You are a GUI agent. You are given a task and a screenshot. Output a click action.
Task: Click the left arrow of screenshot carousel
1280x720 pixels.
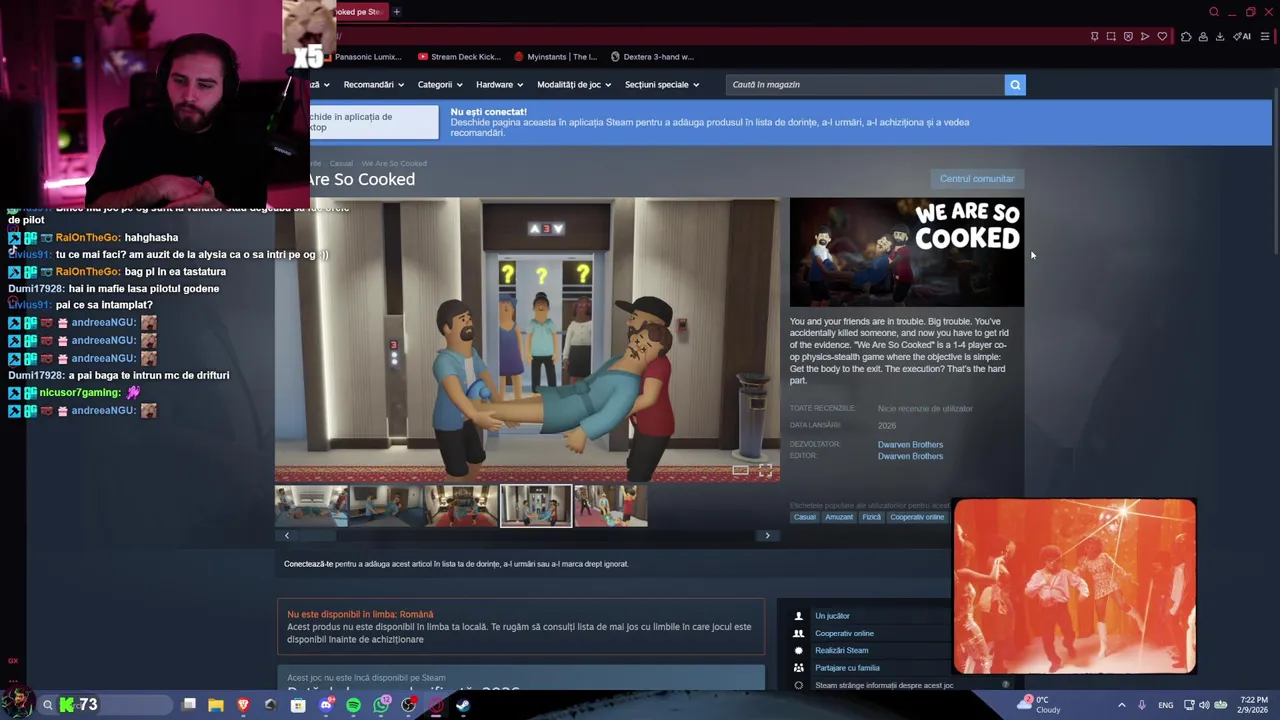287,536
